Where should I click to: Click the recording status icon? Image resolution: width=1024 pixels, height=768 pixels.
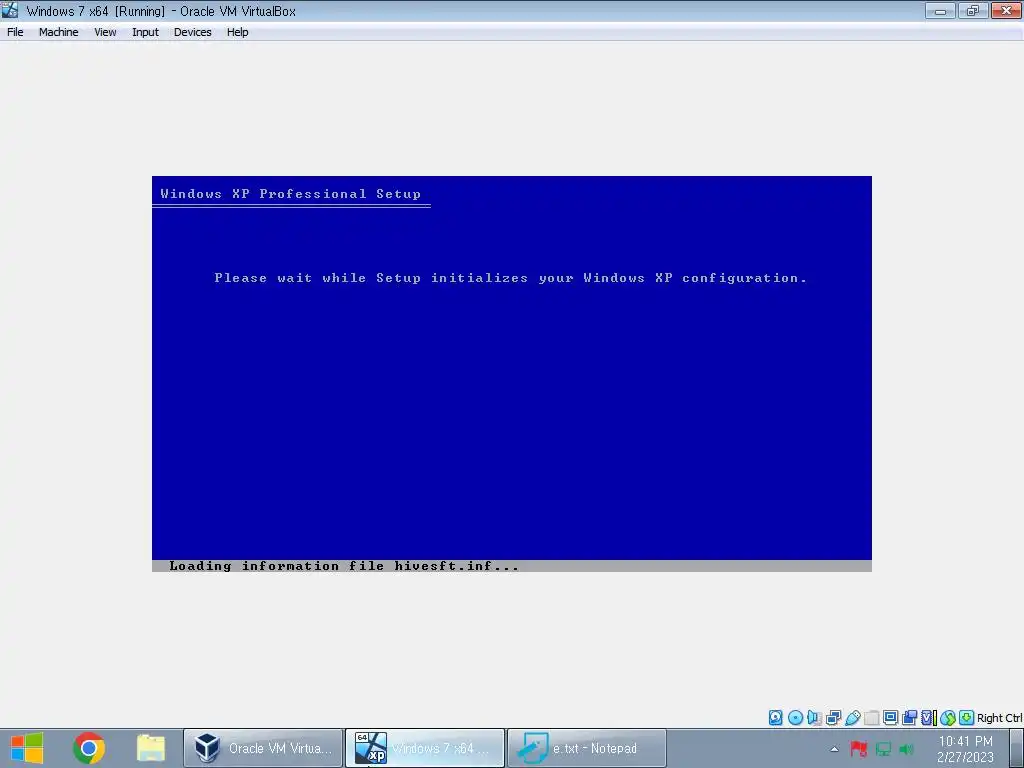909,718
